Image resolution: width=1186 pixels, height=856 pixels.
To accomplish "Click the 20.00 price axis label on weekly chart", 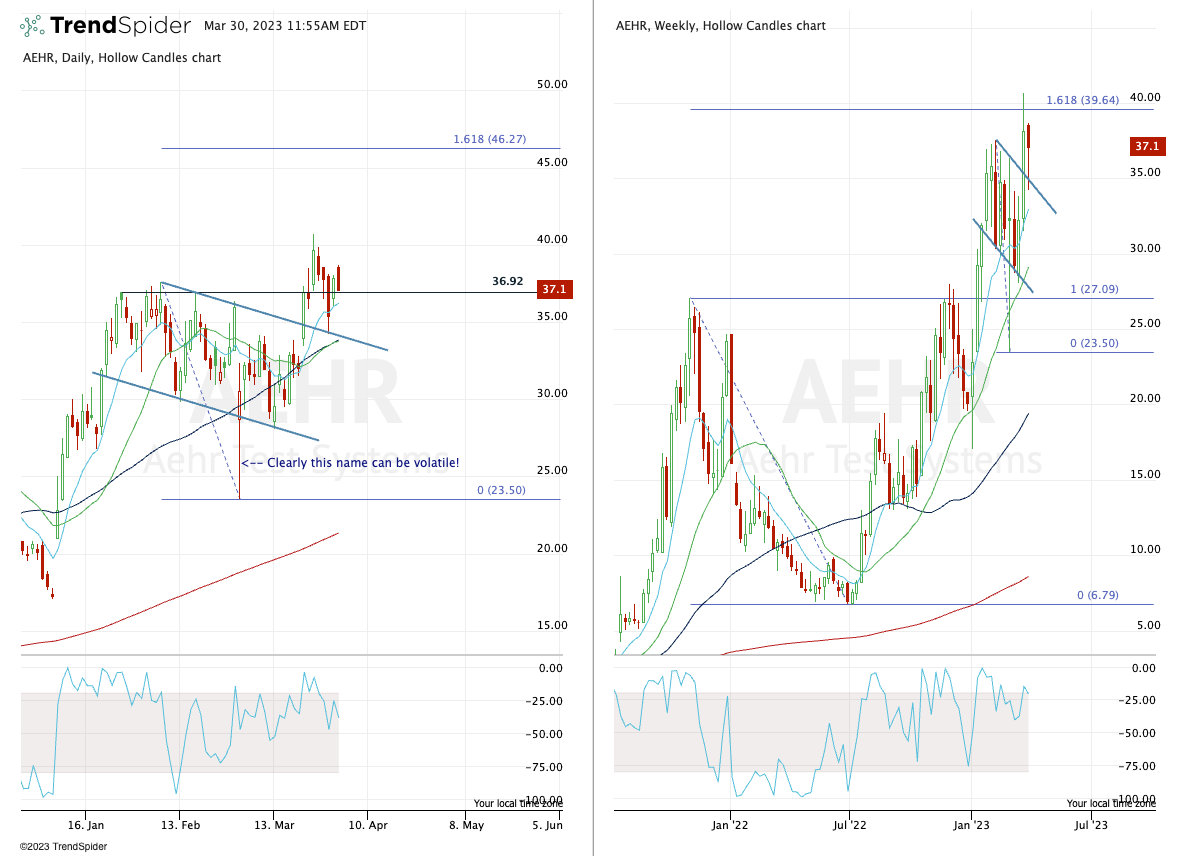I will tap(1145, 399).
